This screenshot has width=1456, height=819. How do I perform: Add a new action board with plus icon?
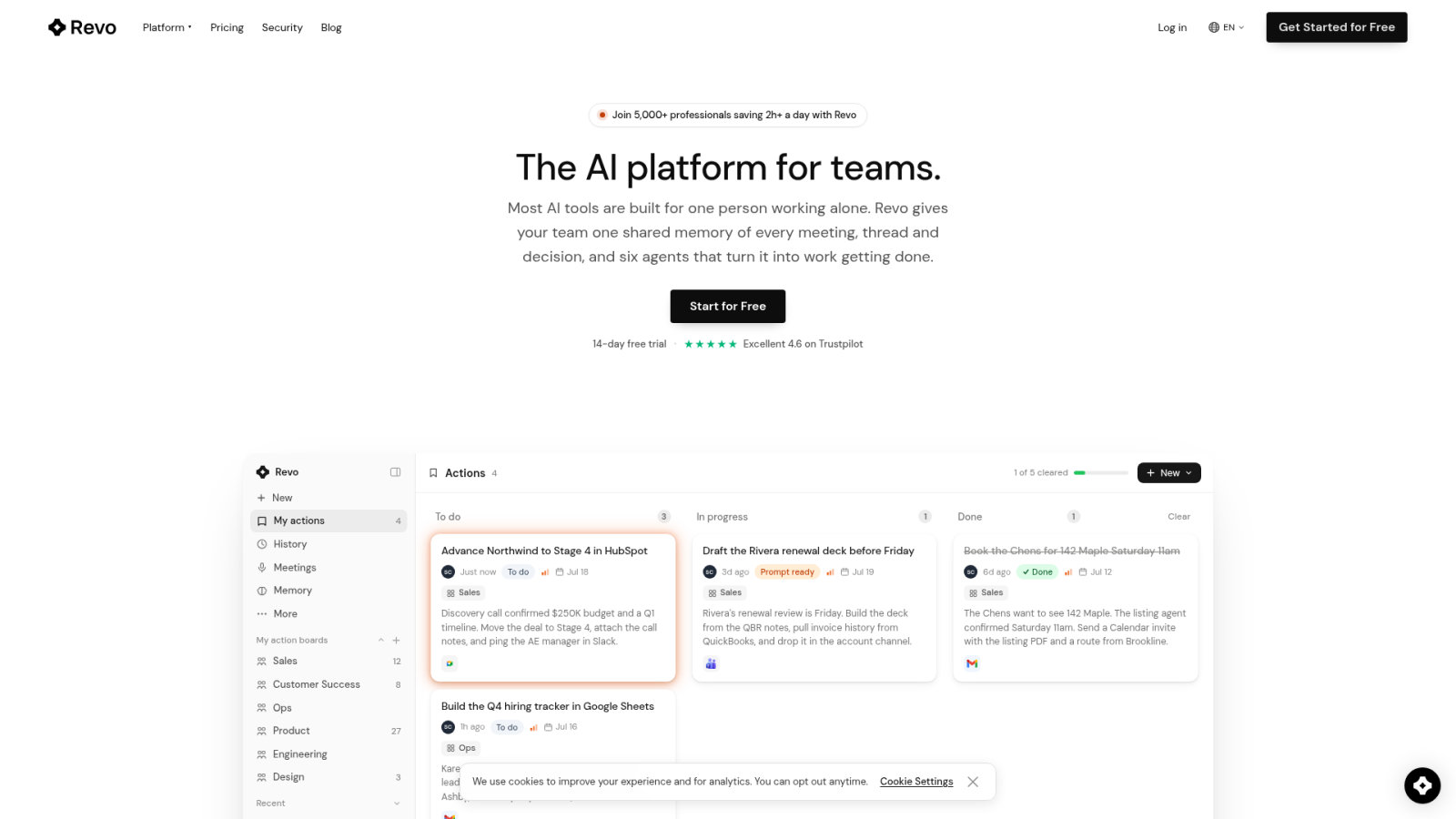[x=396, y=641]
